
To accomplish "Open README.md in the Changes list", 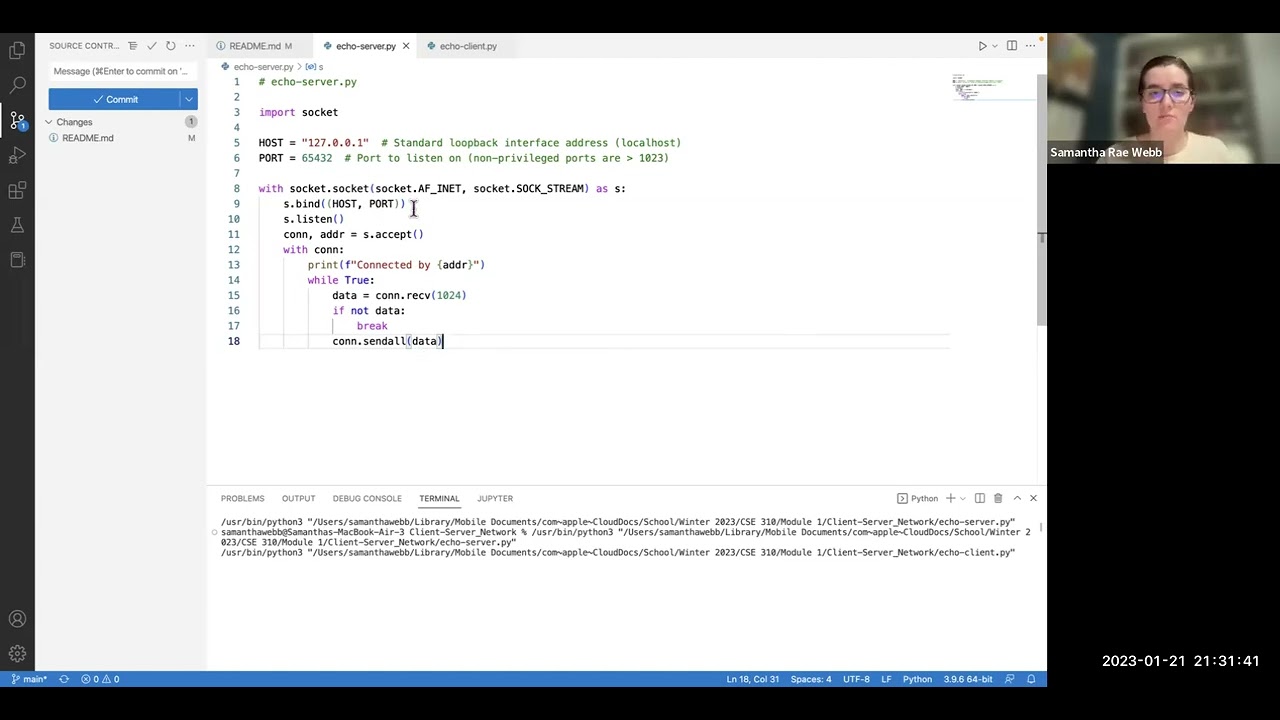I will (x=88, y=138).
